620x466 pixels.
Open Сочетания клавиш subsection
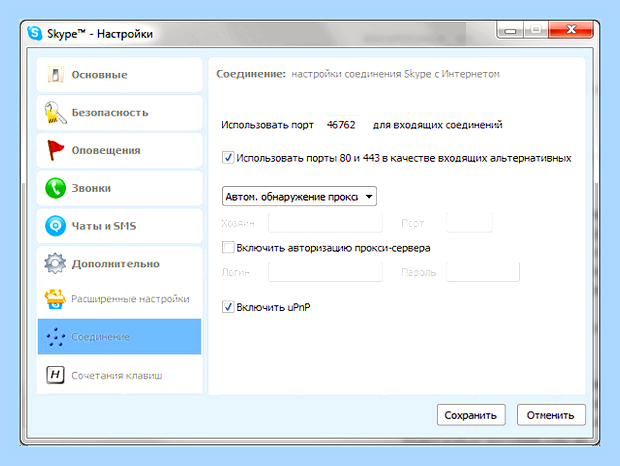click(119, 375)
